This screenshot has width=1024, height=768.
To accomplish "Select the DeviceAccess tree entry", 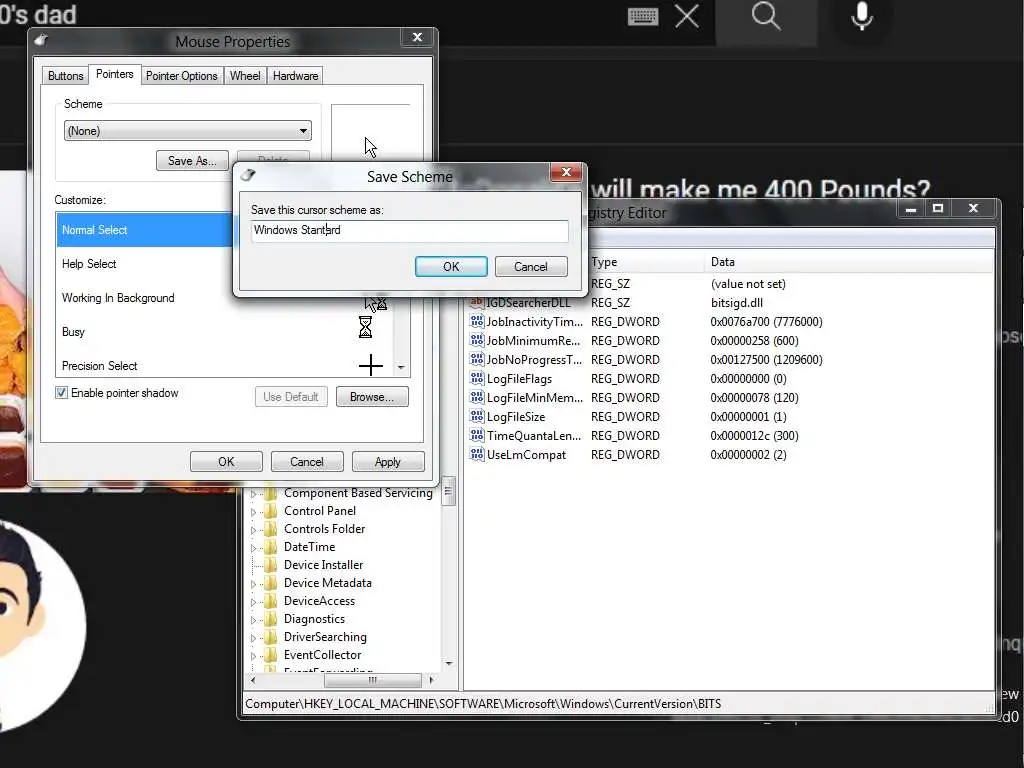I will click(x=319, y=601).
